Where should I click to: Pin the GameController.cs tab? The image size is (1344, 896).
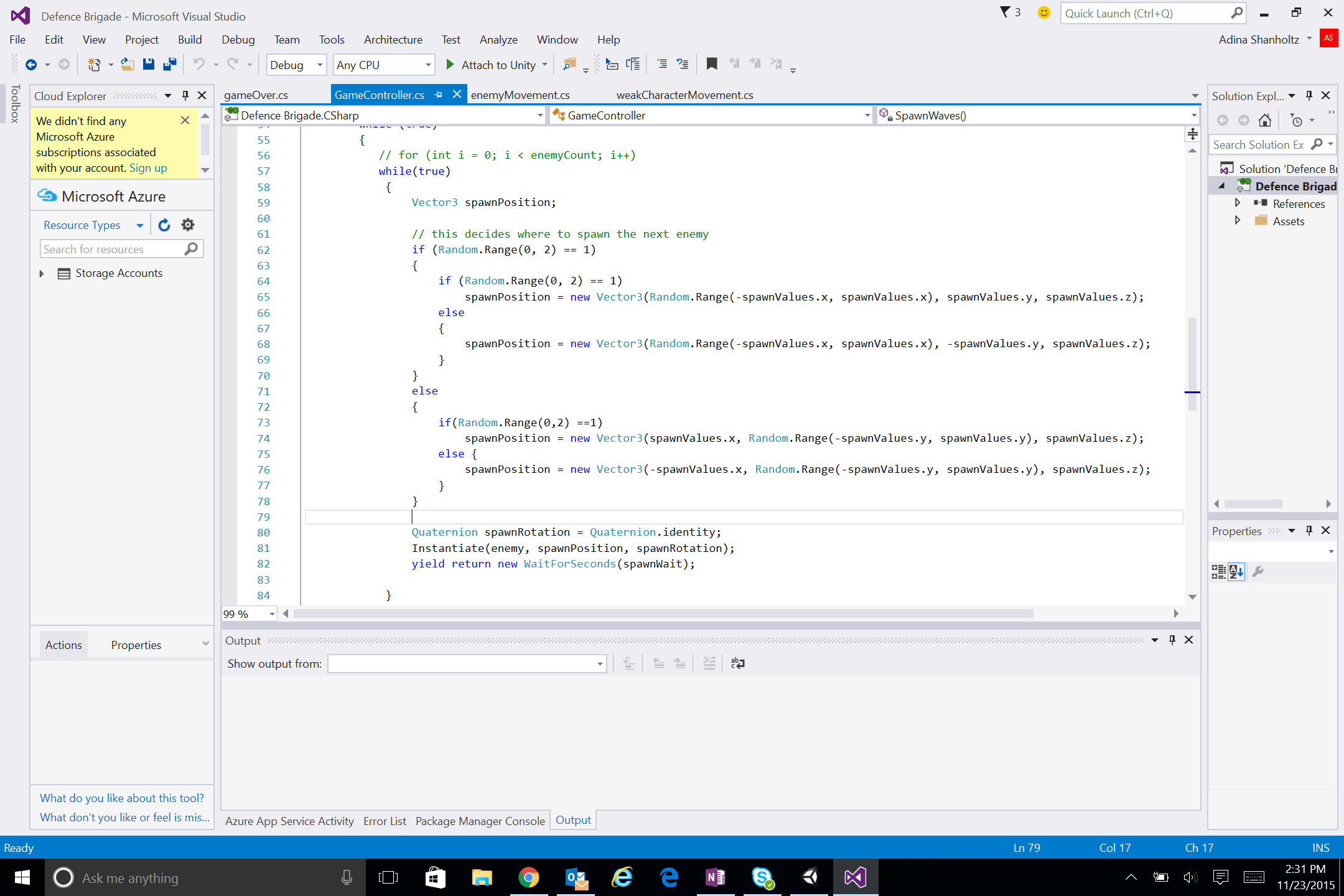coord(439,95)
